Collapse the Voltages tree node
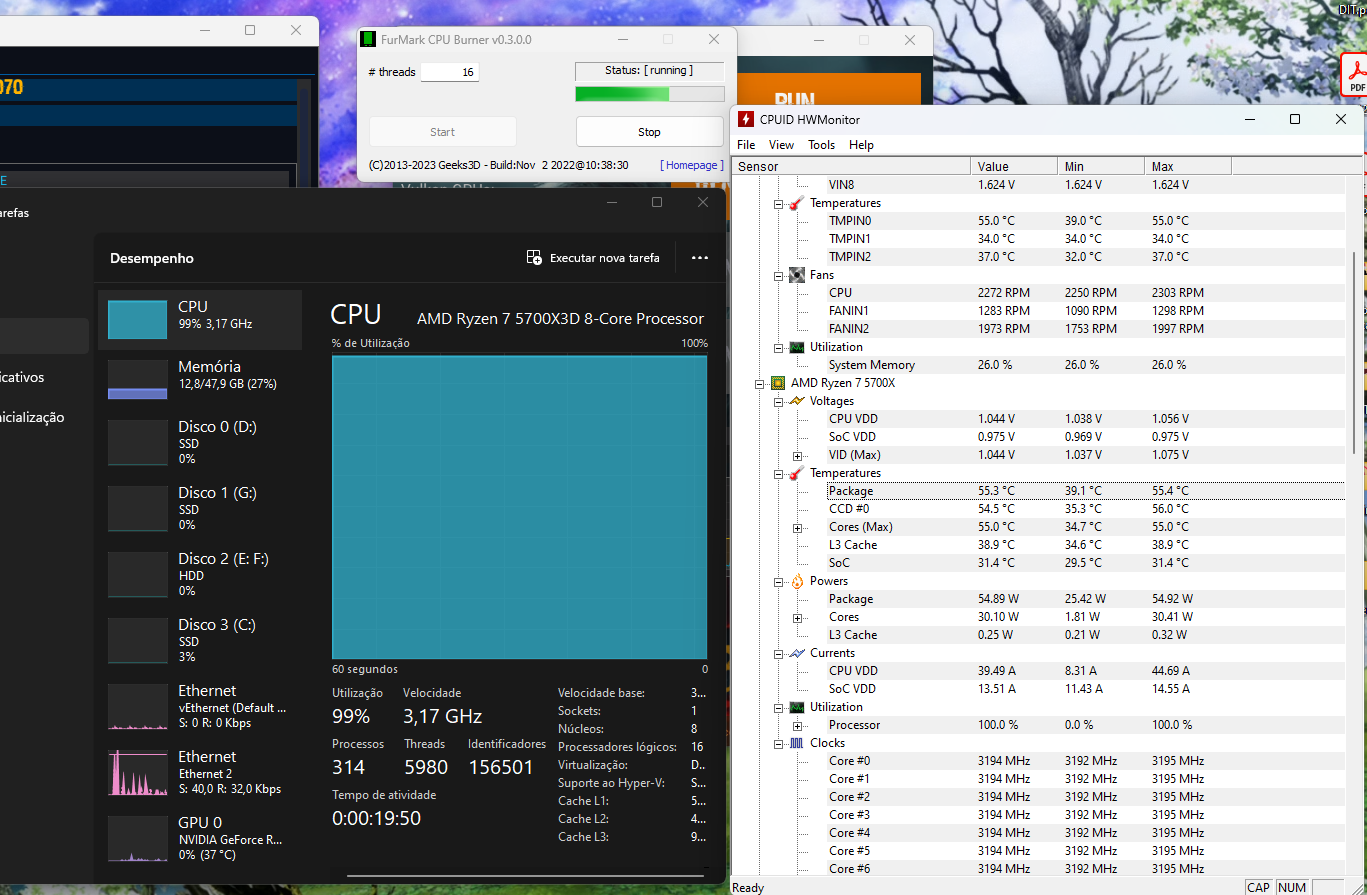The width and height of the screenshot is (1367, 895). click(779, 401)
